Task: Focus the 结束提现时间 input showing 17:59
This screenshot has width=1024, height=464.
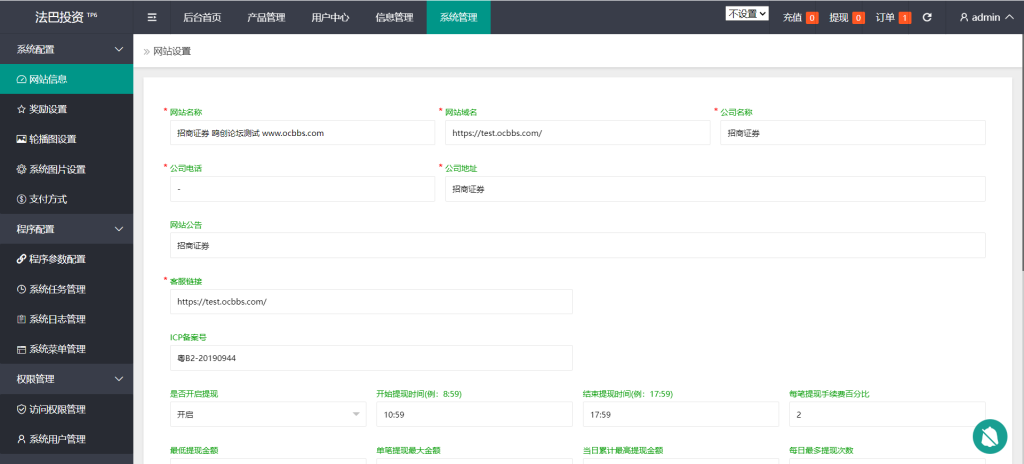Action: tap(680, 414)
